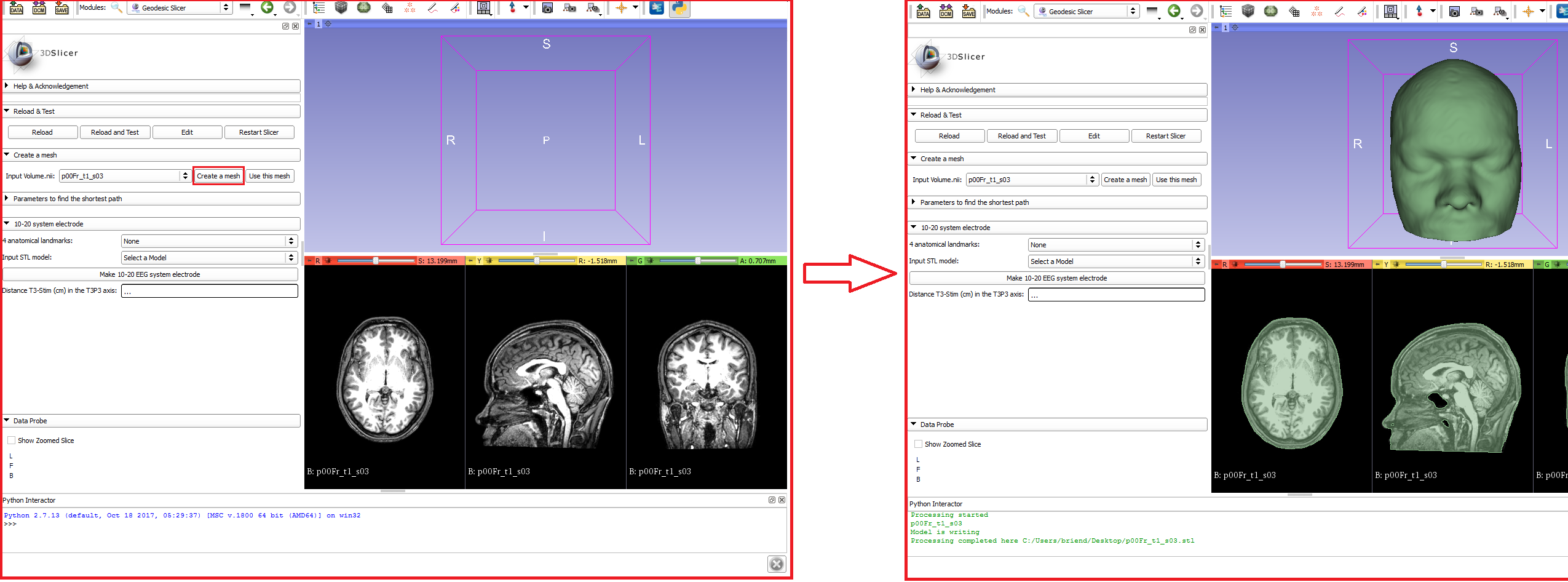Open anatomical landmarks dropdown in right window
This screenshot has height=582, width=1568.
(x=1115, y=245)
